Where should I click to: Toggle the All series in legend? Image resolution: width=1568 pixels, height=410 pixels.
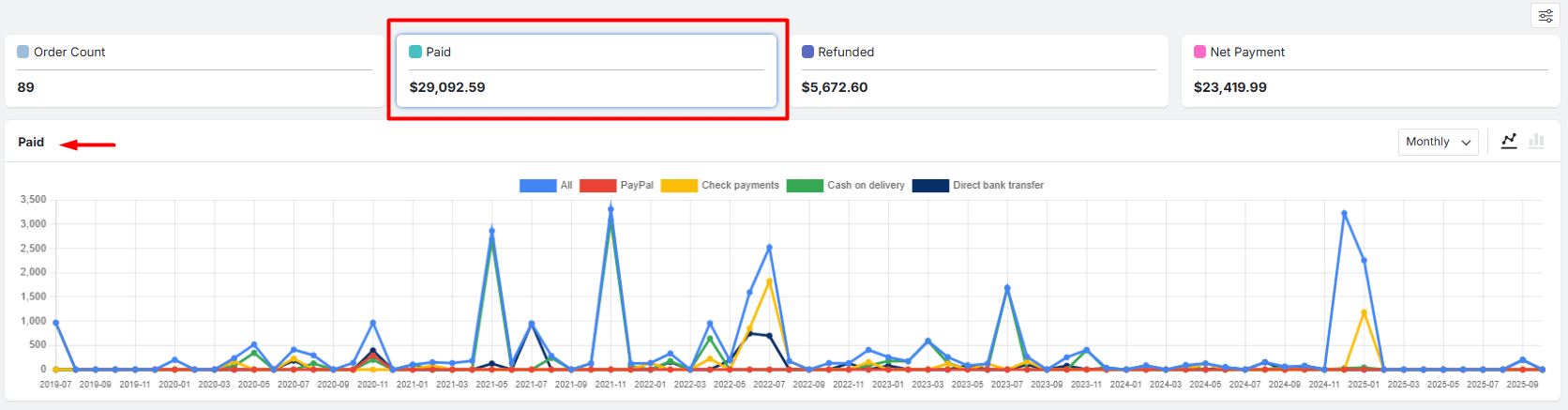pos(546,186)
